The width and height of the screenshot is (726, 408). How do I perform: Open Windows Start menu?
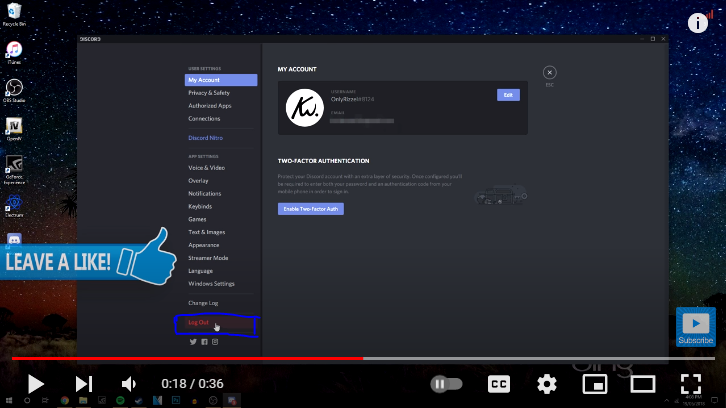click(x=8, y=401)
